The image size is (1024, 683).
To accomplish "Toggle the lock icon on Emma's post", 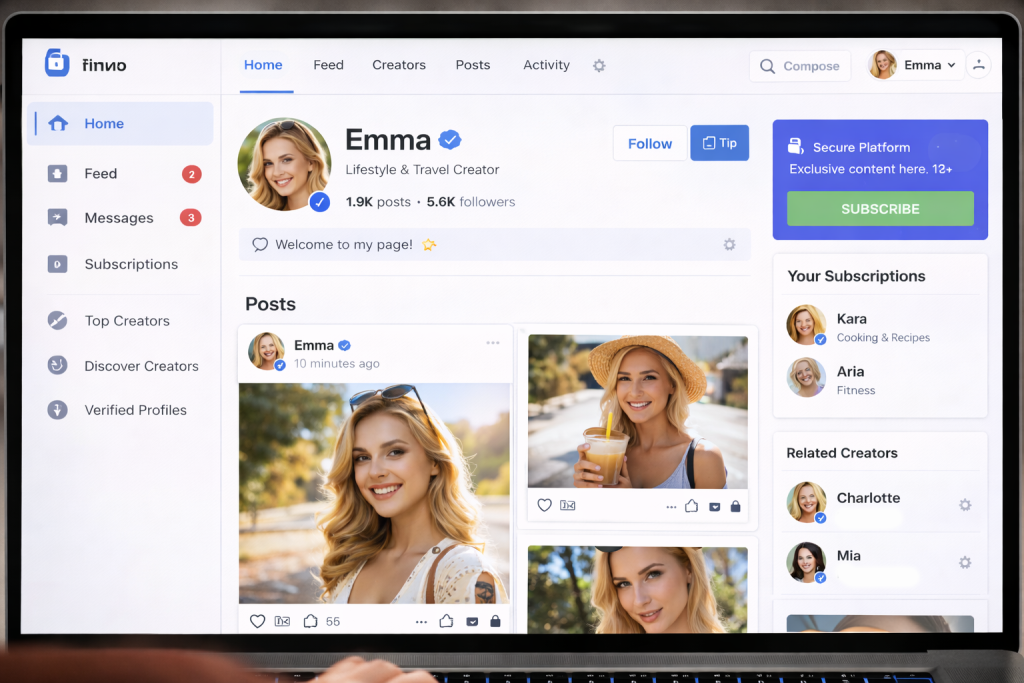I will point(495,621).
